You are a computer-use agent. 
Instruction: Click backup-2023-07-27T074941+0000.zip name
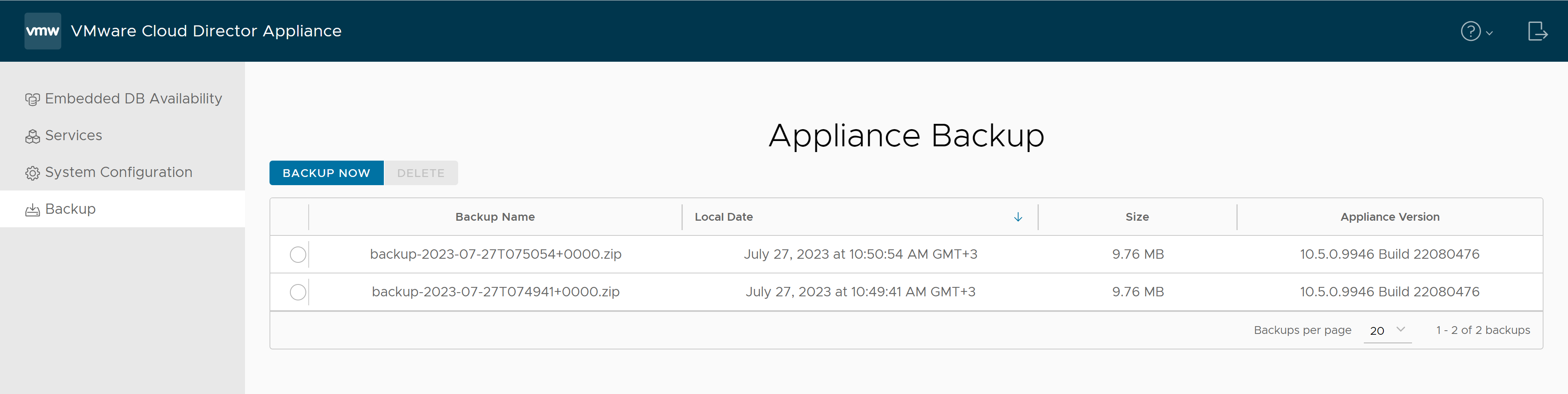pyautogui.click(x=495, y=292)
